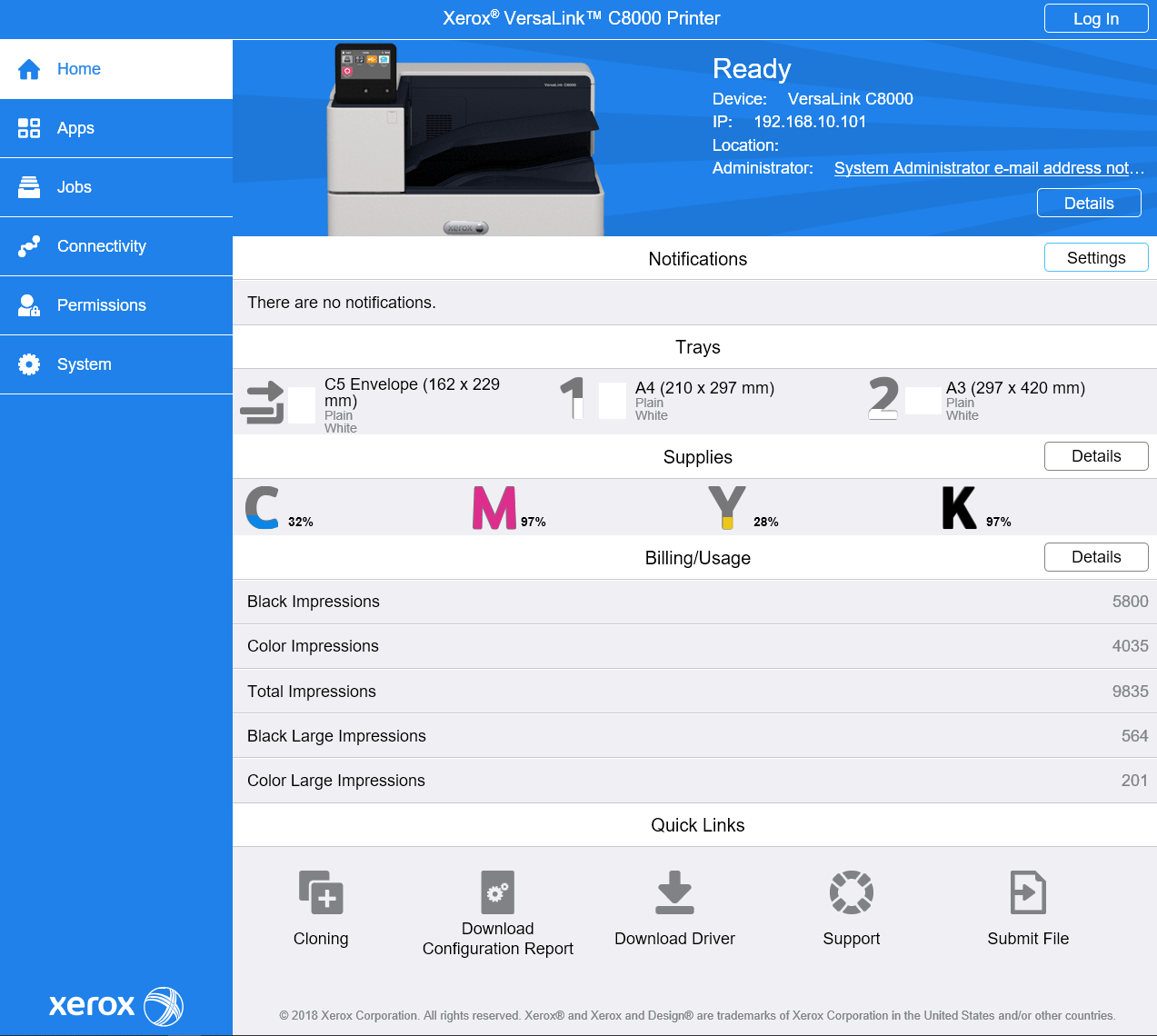Viewport: 1157px width, 1036px height.
Task: Click the IP address 192.168.10.101
Action: (x=810, y=122)
